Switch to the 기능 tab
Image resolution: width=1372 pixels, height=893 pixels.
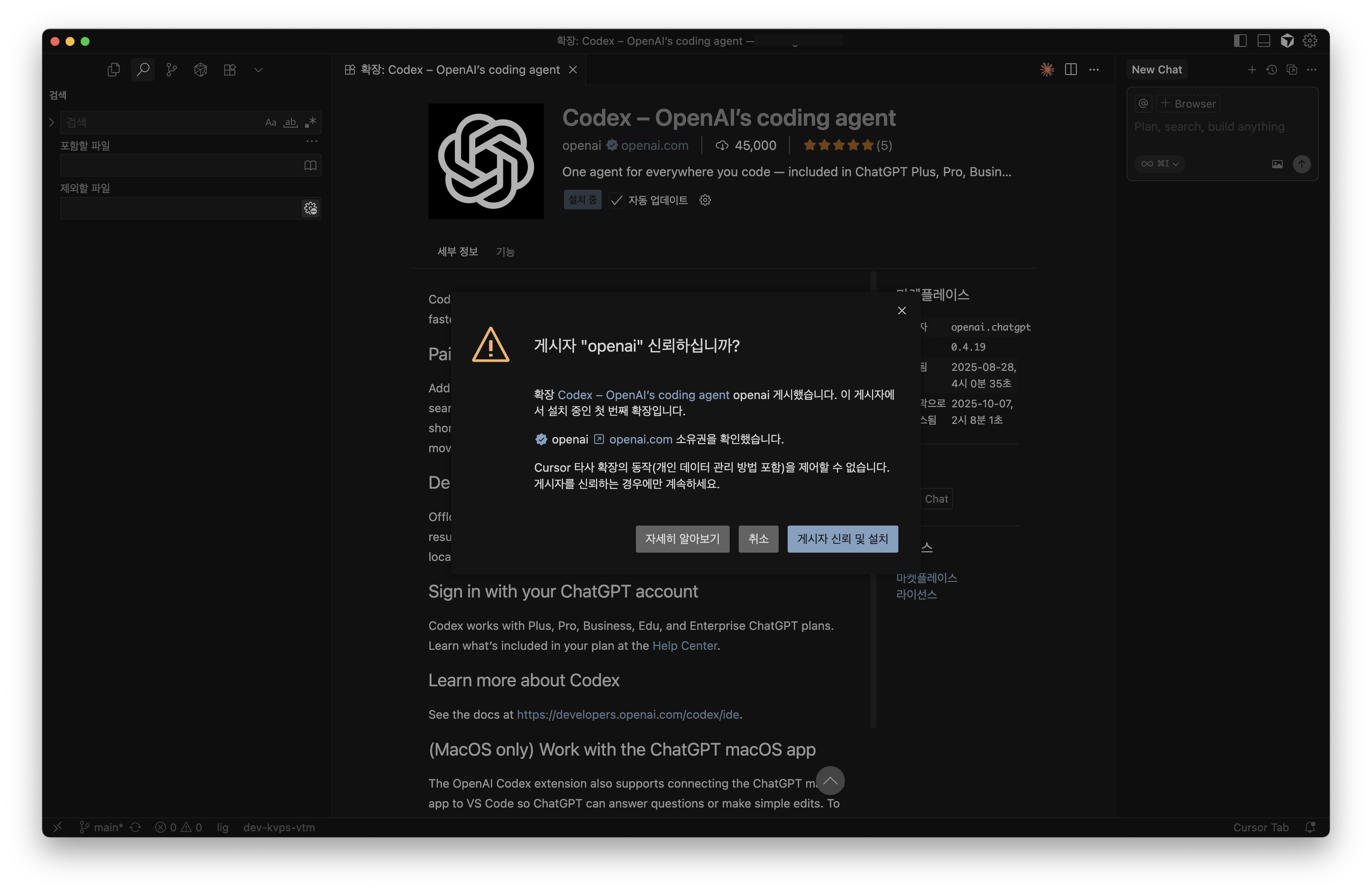tap(505, 251)
